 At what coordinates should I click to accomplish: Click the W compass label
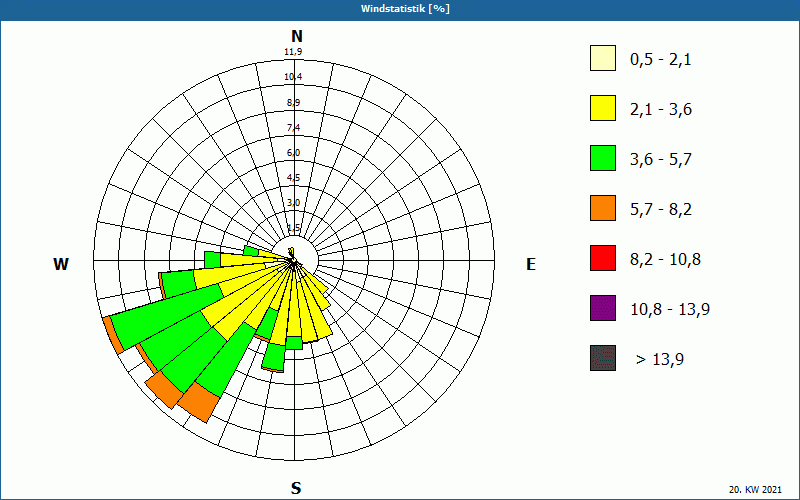[61, 264]
